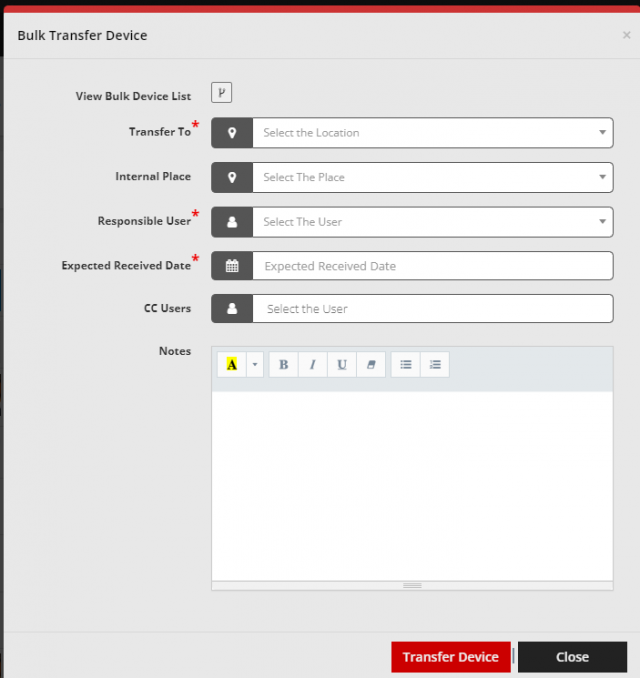Open the Select the Location dropdown

click(433, 133)
